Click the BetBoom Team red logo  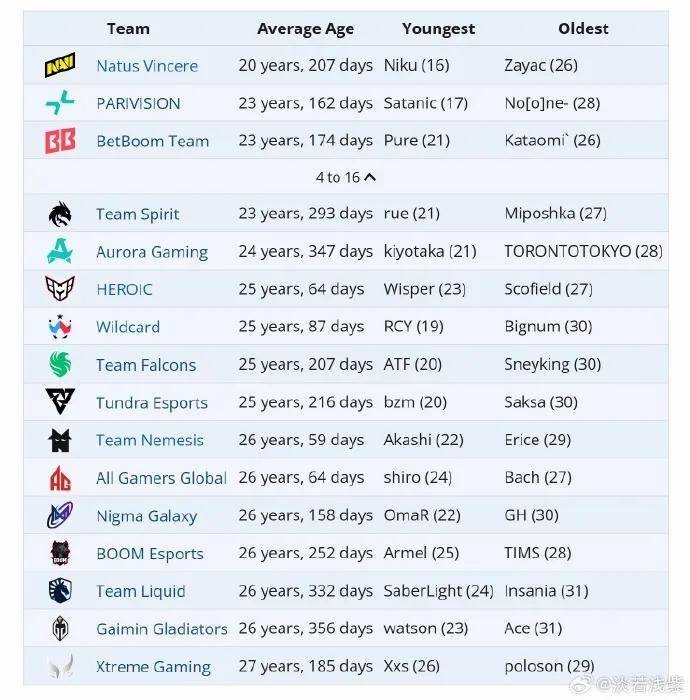(x=60, y=141)
